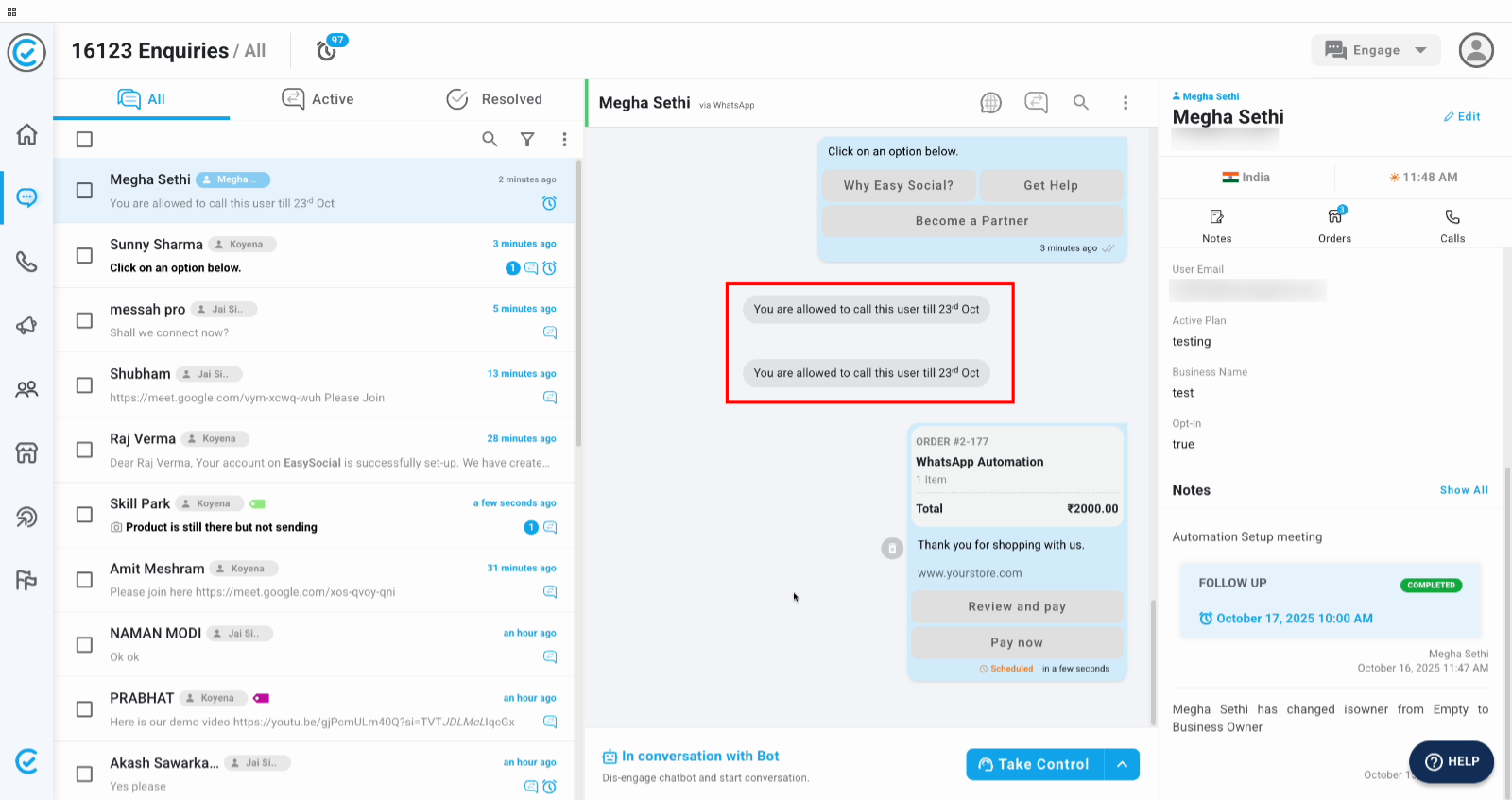Click Show All link in Notes
Viewport: 1512px width, 800px height.
tap(1463, 490)
